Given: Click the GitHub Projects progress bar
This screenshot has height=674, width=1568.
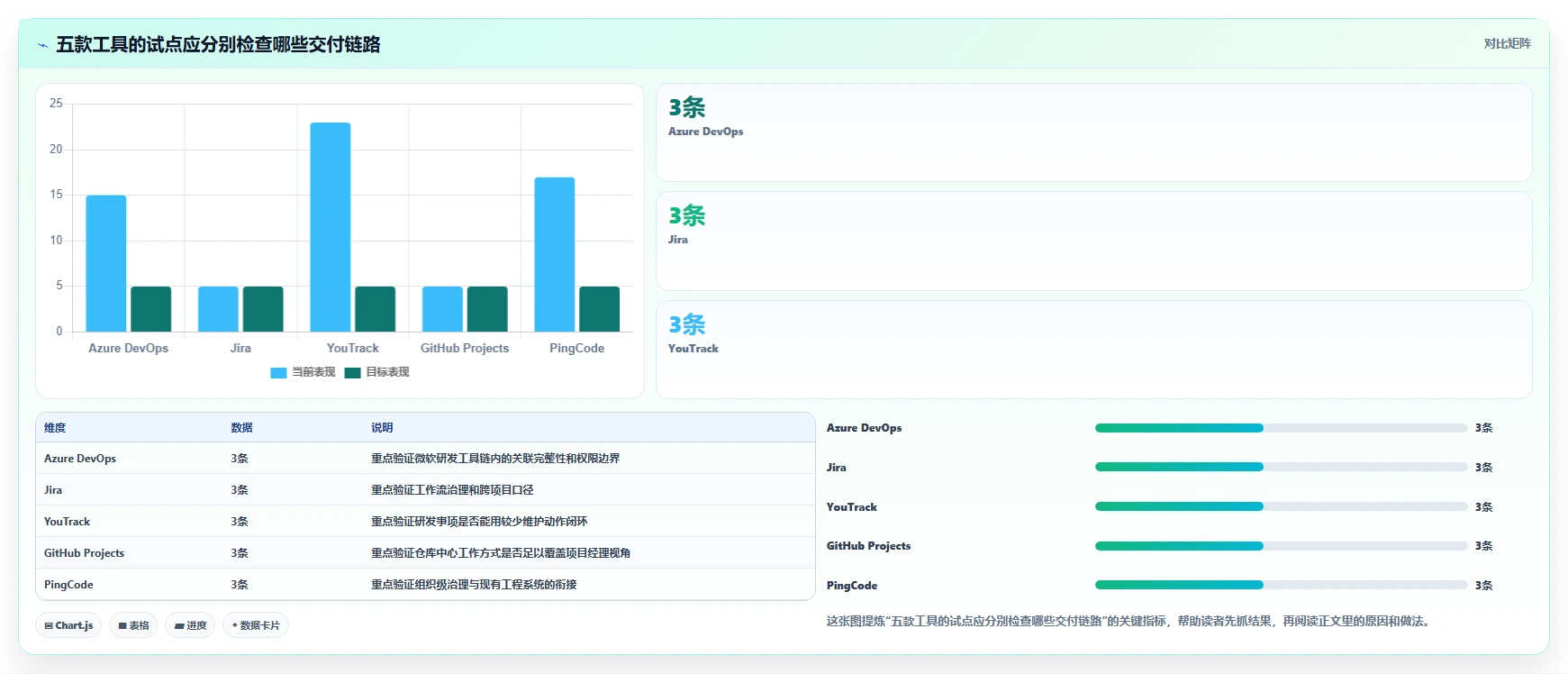Looking at the screenshot, I should pos(1281,546).
